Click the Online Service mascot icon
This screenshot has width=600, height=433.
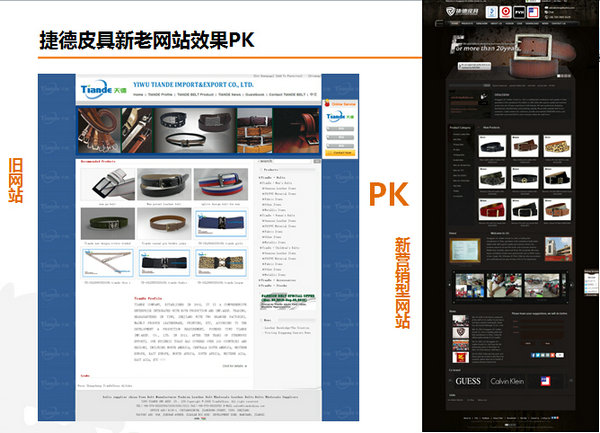click(x=327, y=103)
